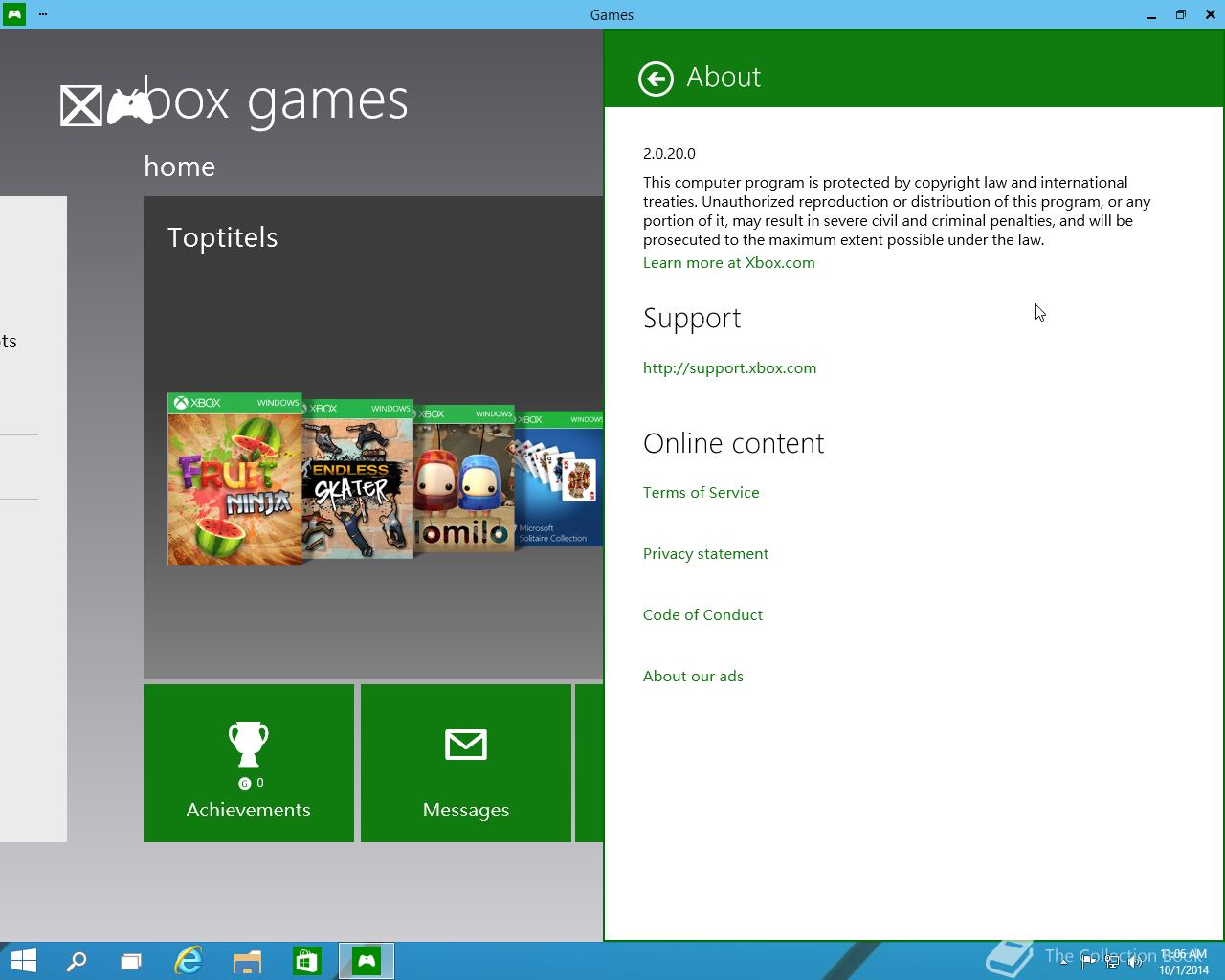This screenshot has width=1225, height=980.
Task: Minimize the Games window
Action: (x=1150, y=14)
